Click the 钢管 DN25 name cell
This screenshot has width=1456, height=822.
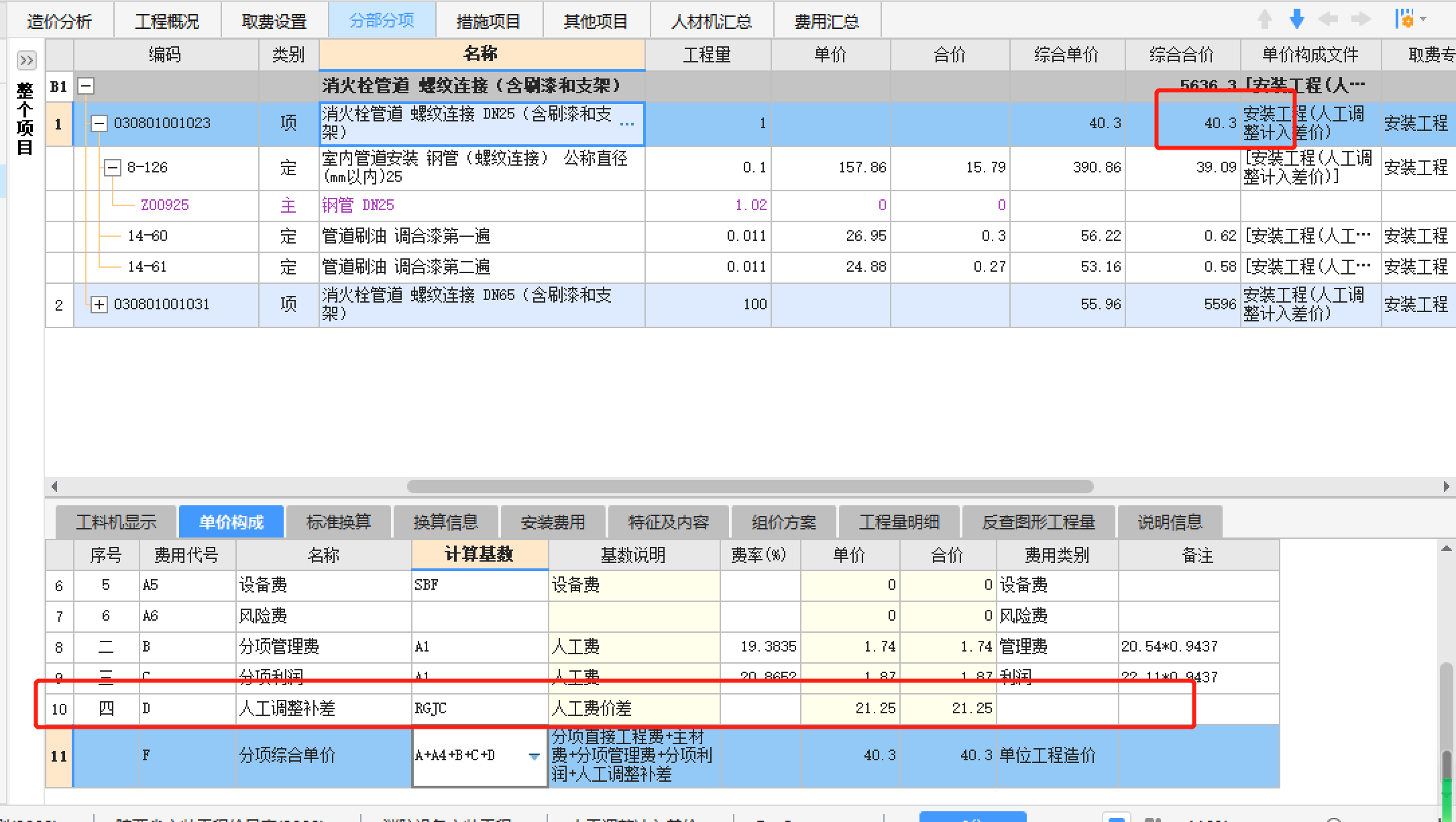[x=482, y=205]
